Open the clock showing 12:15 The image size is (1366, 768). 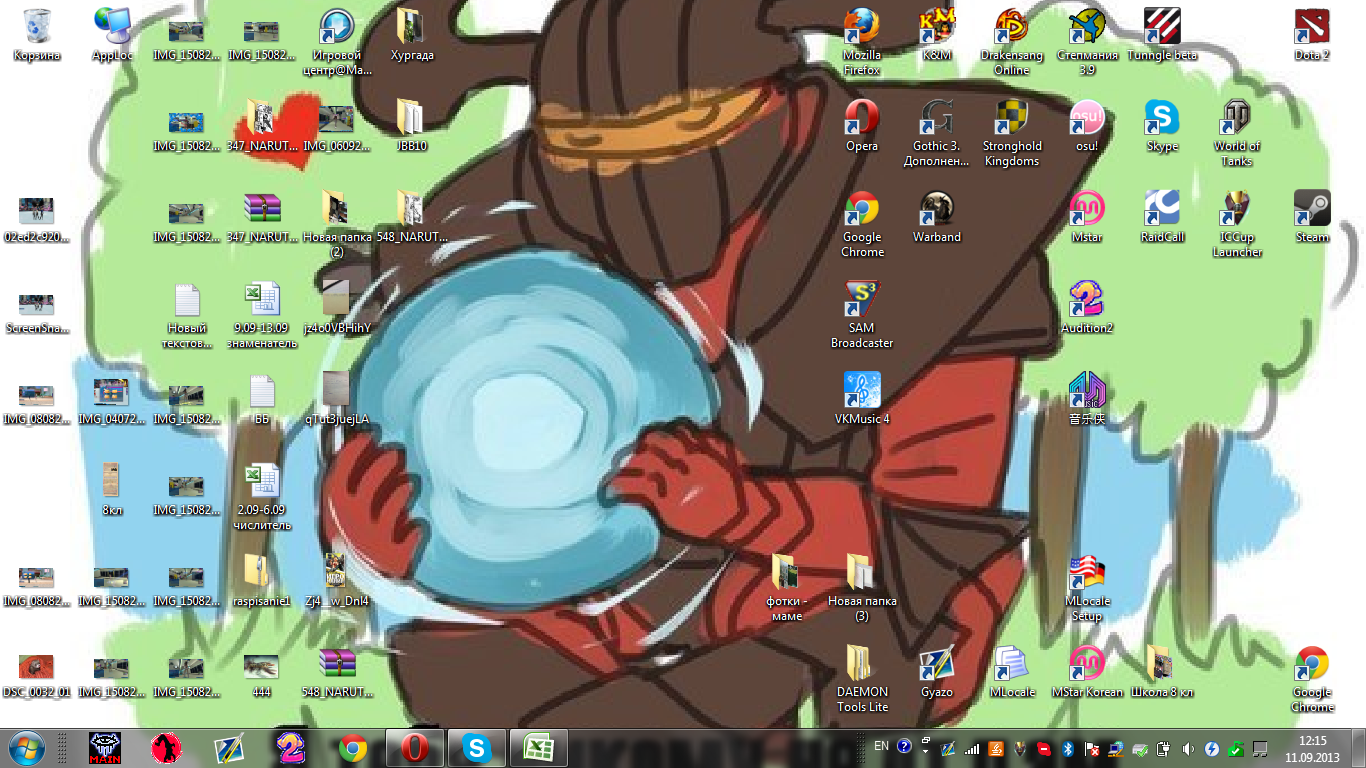(x=1313, y=748)
